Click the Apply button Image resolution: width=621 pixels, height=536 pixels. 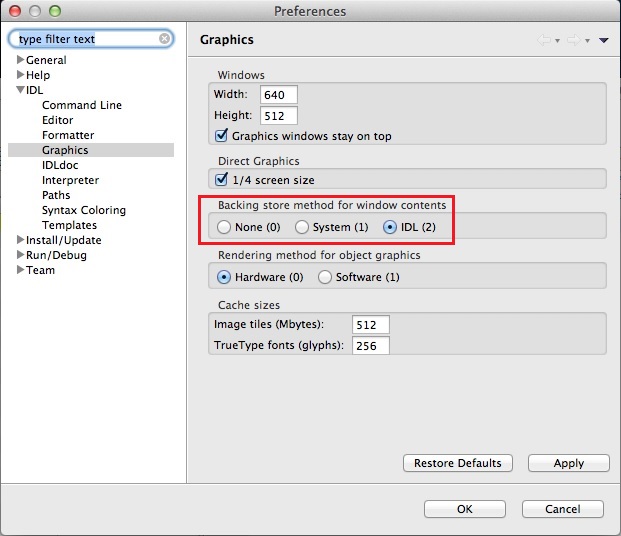pos(569,463)
